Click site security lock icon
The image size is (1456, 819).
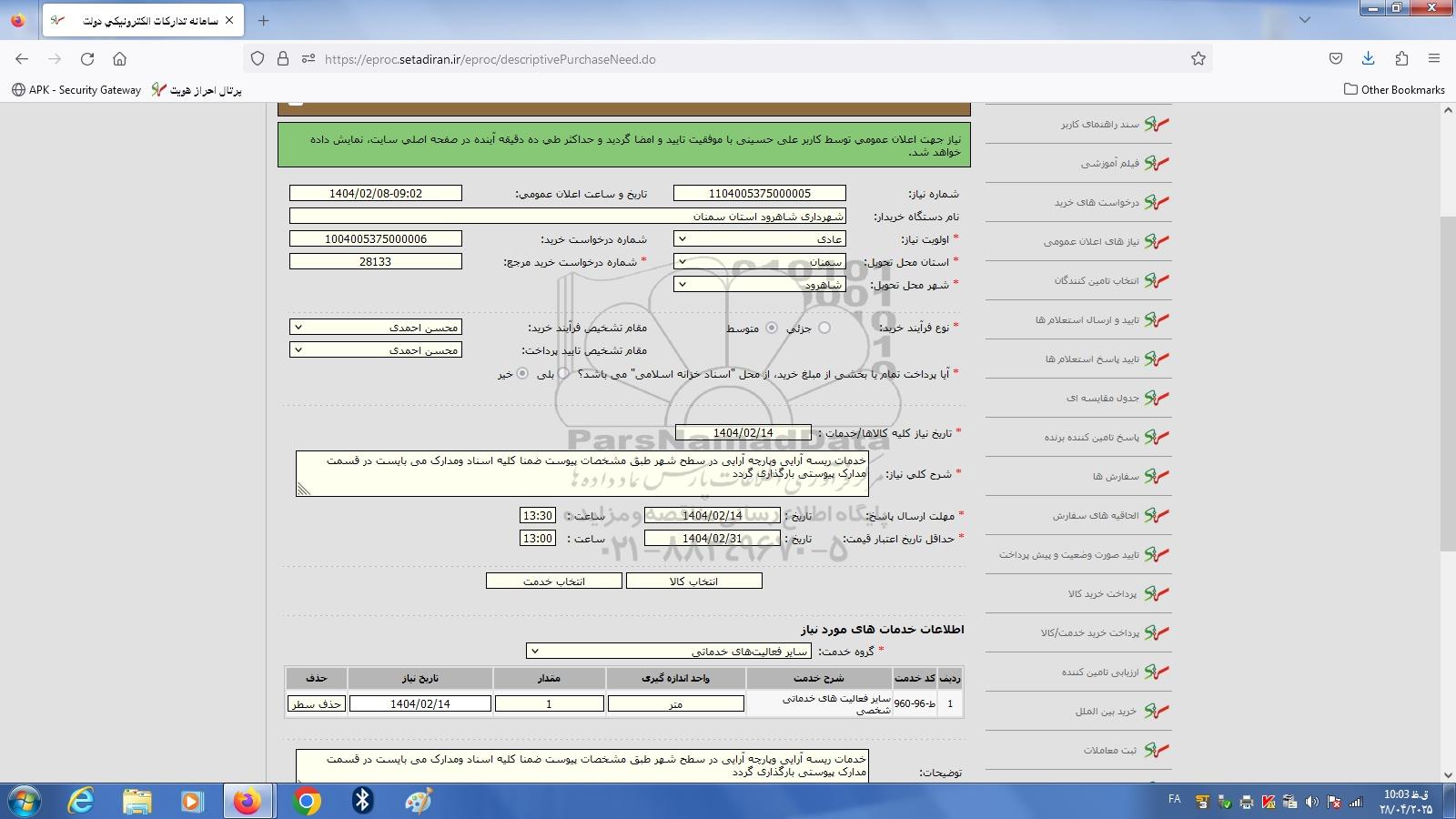coord(283,59)
